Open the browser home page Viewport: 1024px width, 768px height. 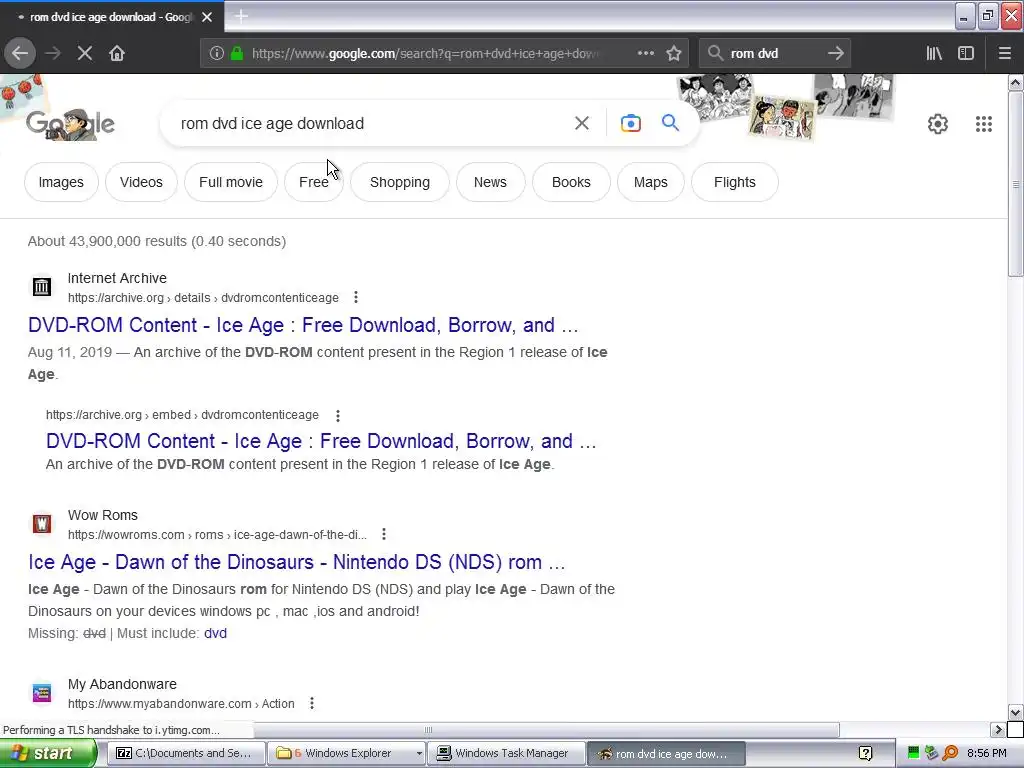(117, 54)
